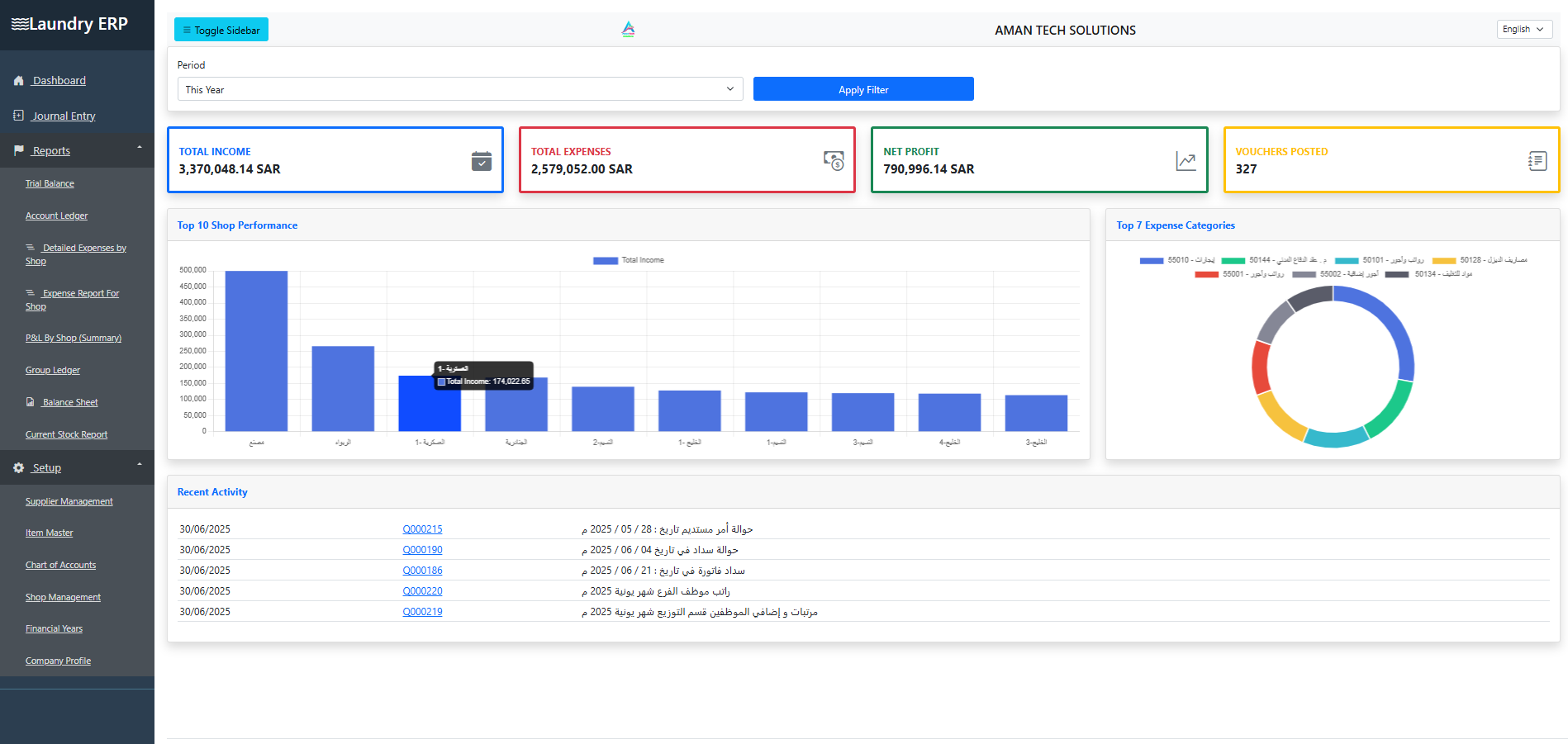This screenshot has width=1568, height=744.
Task: Click the Setup gear icon
Action: pyautogui.click(x=18, y=467)
